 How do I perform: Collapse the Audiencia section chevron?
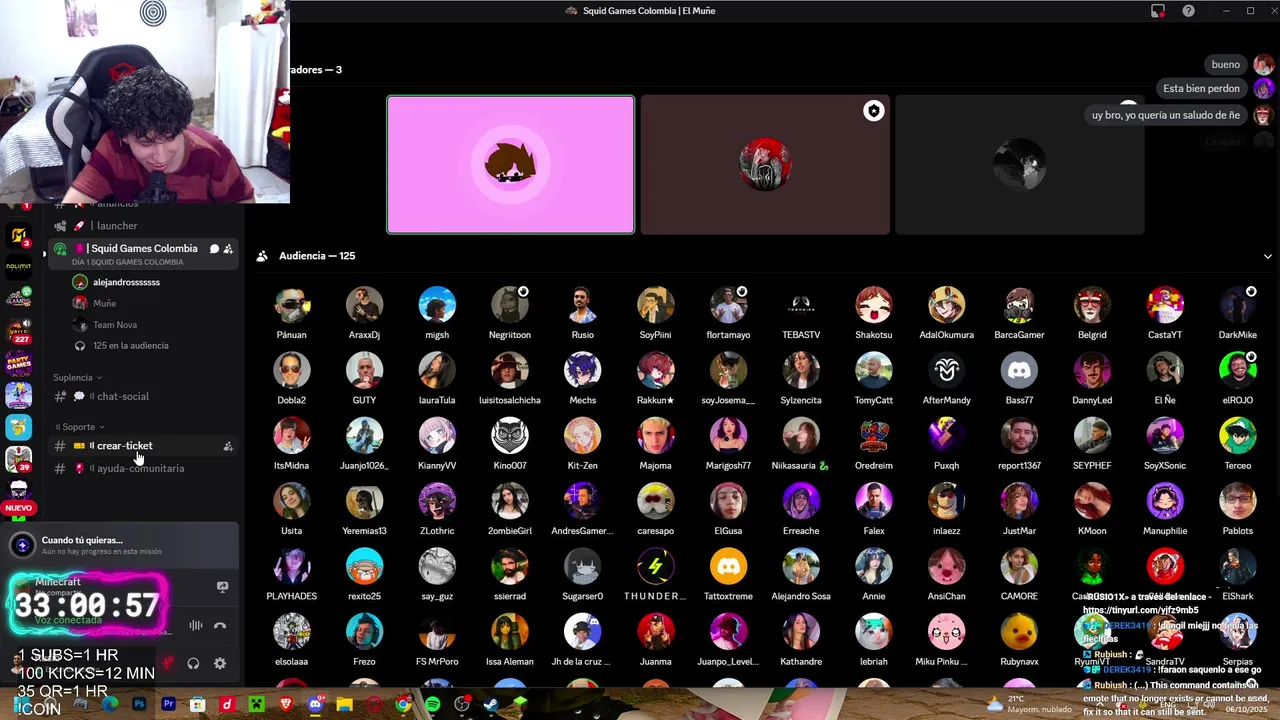1267,256
